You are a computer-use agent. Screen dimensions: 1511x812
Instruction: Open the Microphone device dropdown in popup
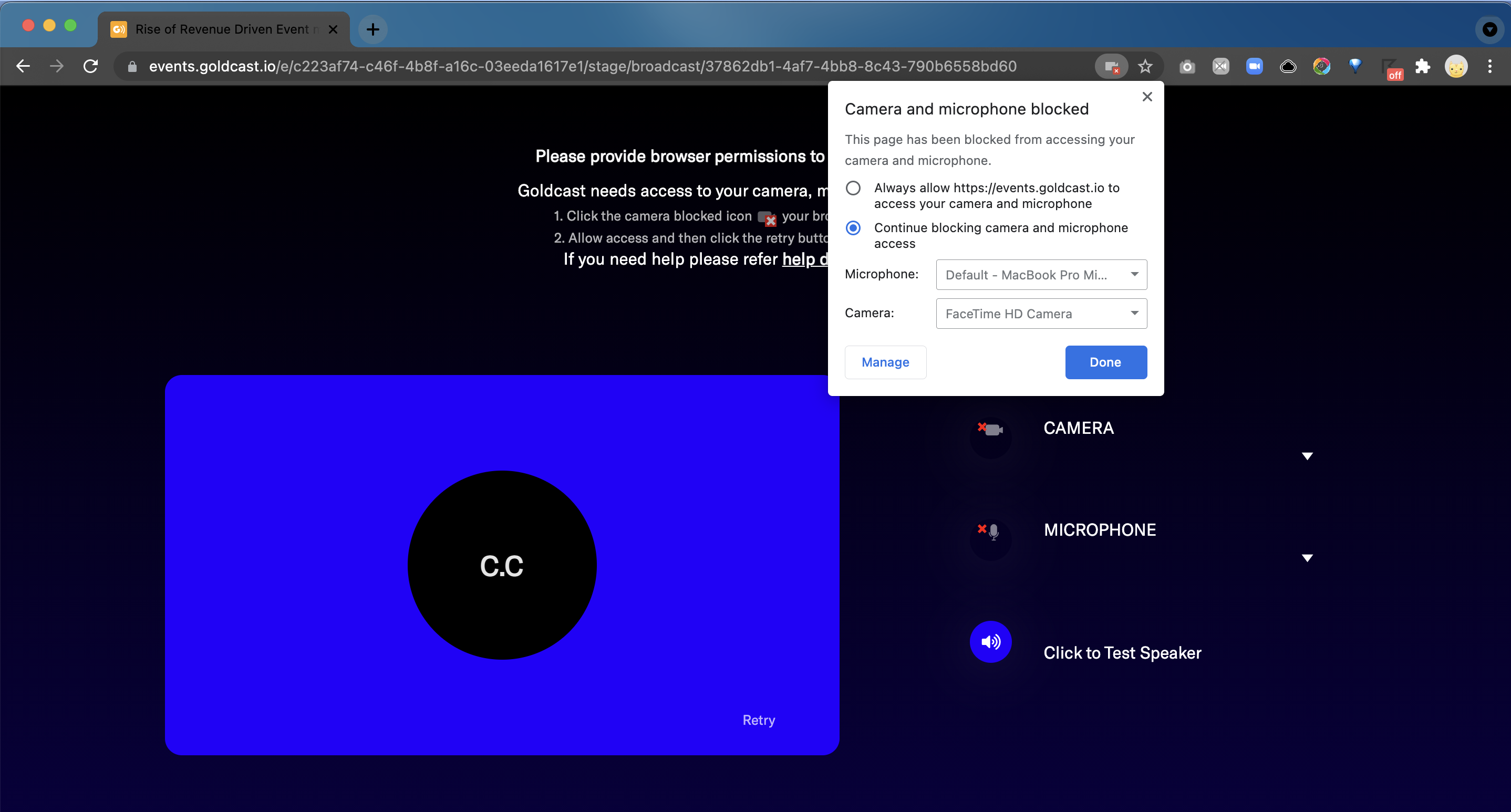1041,274
